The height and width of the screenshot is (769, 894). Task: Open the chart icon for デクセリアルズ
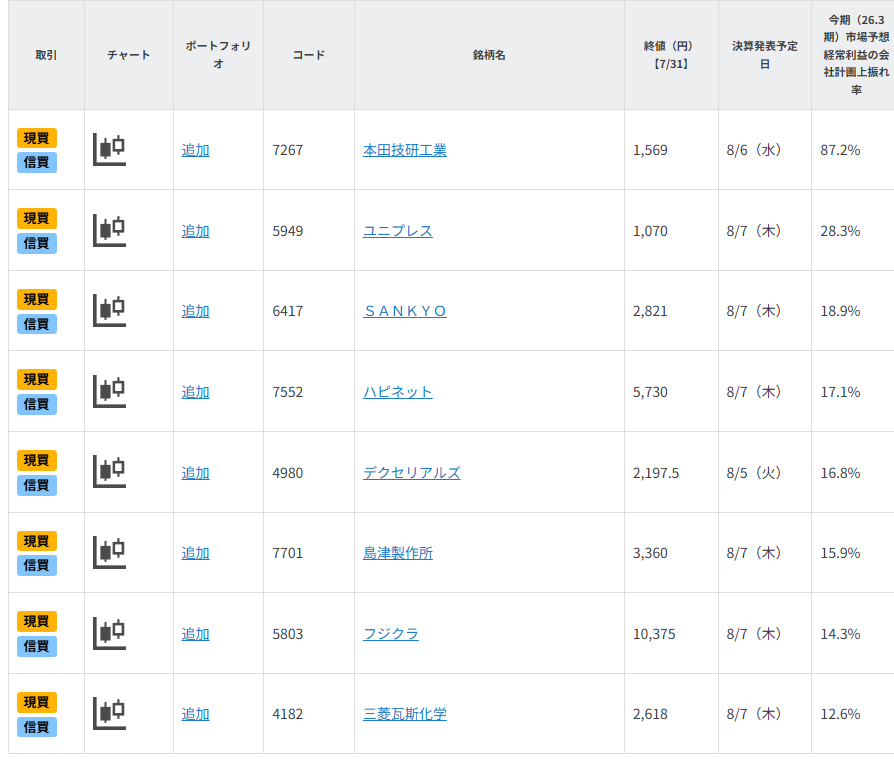(109, 472)
